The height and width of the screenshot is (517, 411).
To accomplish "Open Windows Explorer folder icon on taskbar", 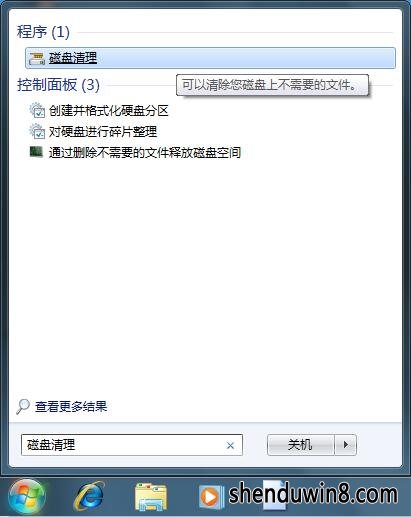I will [151, 497].
